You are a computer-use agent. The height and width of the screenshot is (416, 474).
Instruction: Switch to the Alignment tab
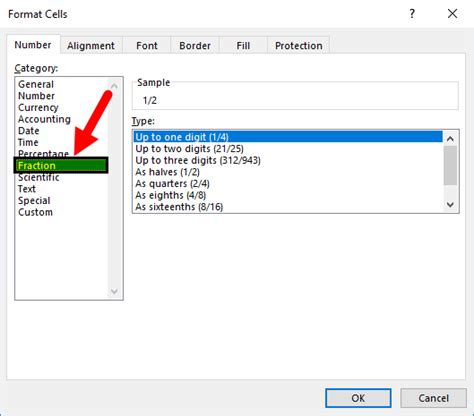(91, 46)
